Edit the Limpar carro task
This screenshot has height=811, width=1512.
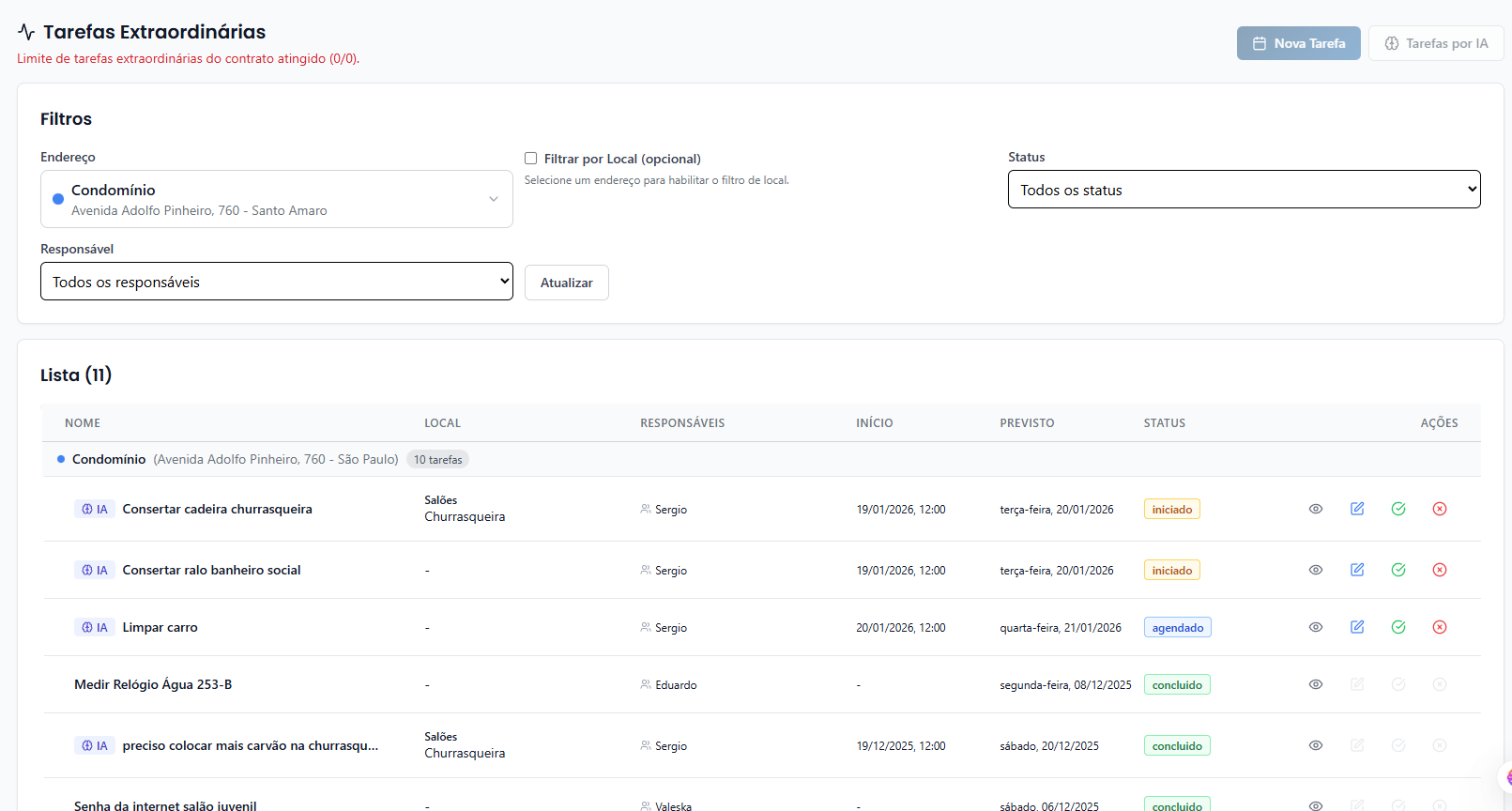tap(1357, 627)
